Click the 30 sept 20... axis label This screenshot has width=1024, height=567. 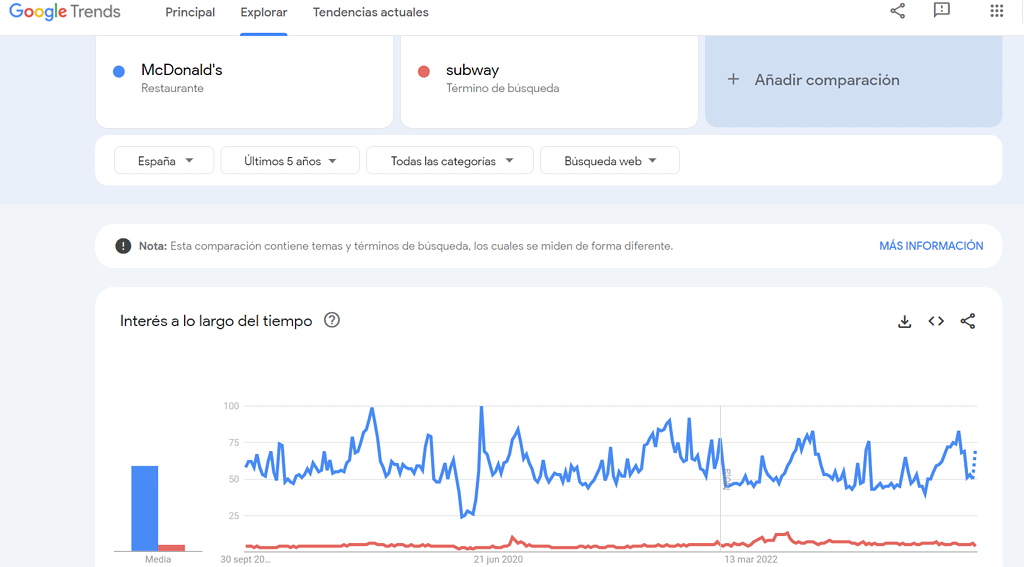(x=245, y=559)
